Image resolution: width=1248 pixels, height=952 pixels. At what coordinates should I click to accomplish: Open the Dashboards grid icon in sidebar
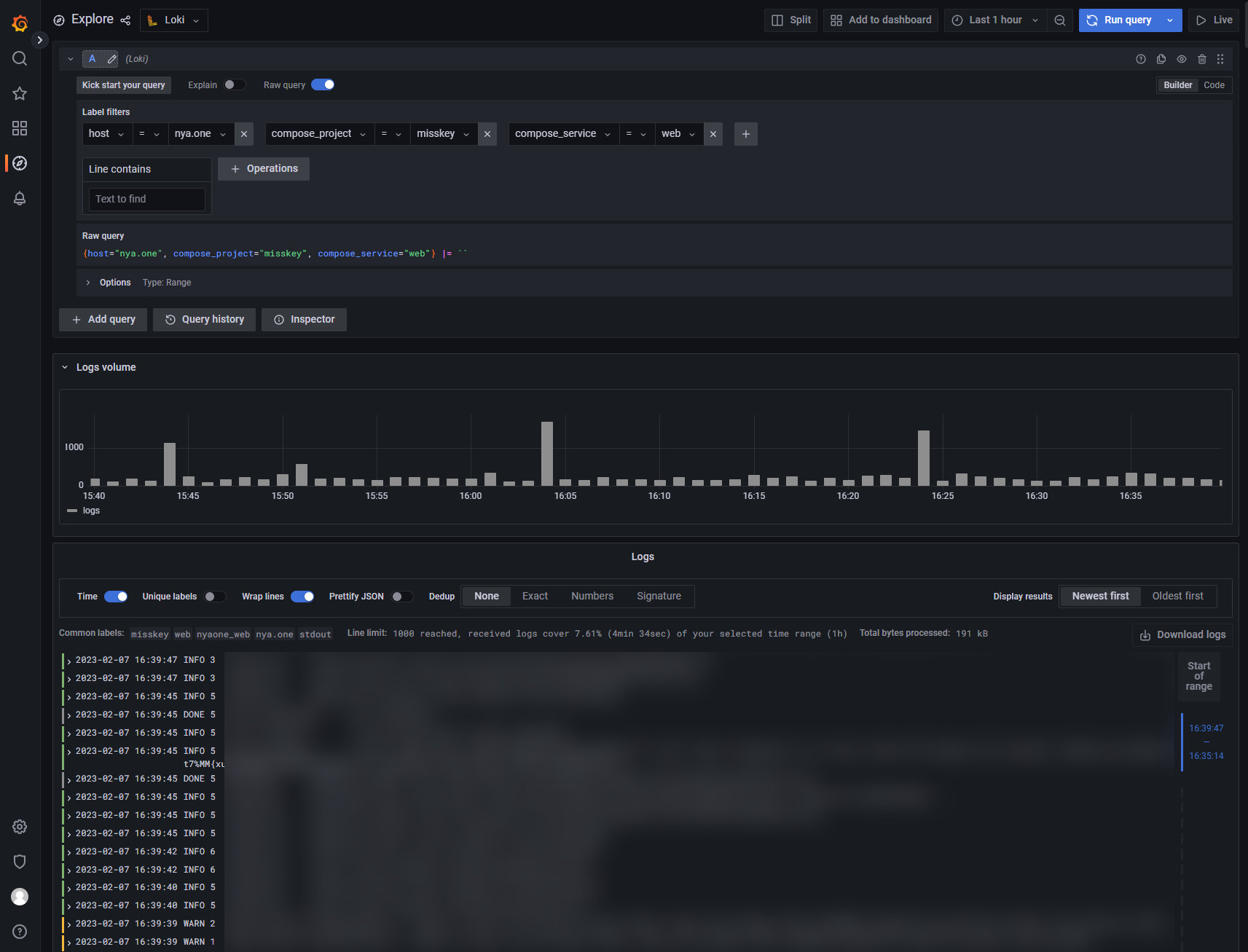tap(20, 128)
